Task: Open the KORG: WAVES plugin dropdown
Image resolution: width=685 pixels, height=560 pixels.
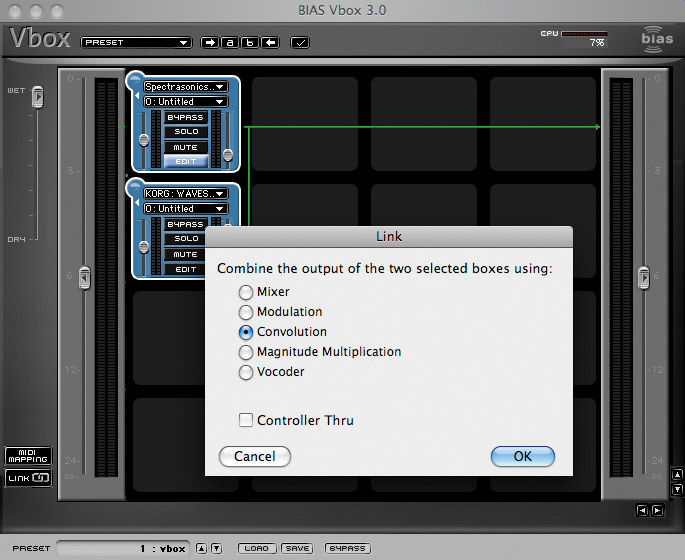Action: pos(185,194)
